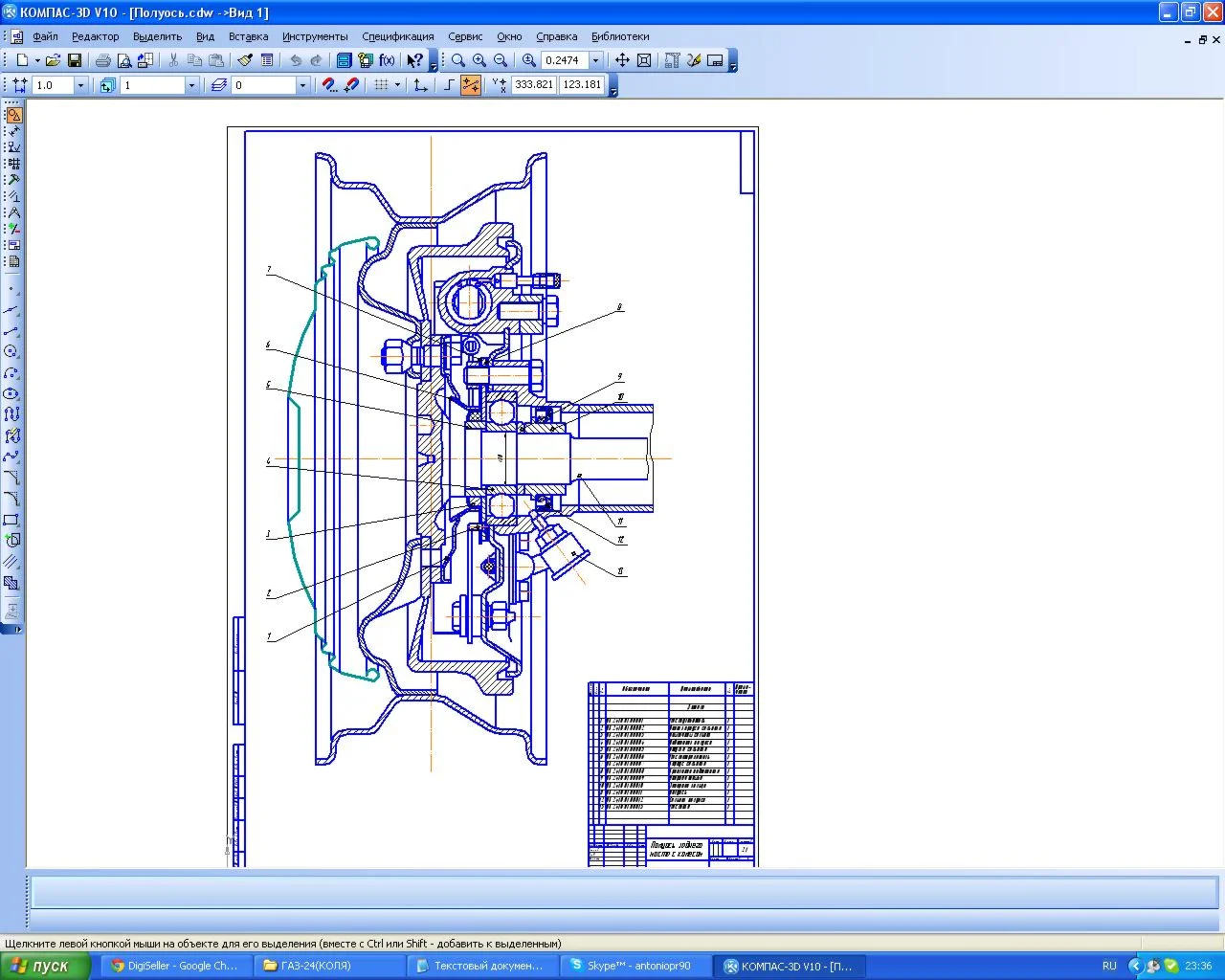Expand the zoom scale 0.2474 dropdown
Viewport: 1225px width, 980px height.
coord(596,60)
